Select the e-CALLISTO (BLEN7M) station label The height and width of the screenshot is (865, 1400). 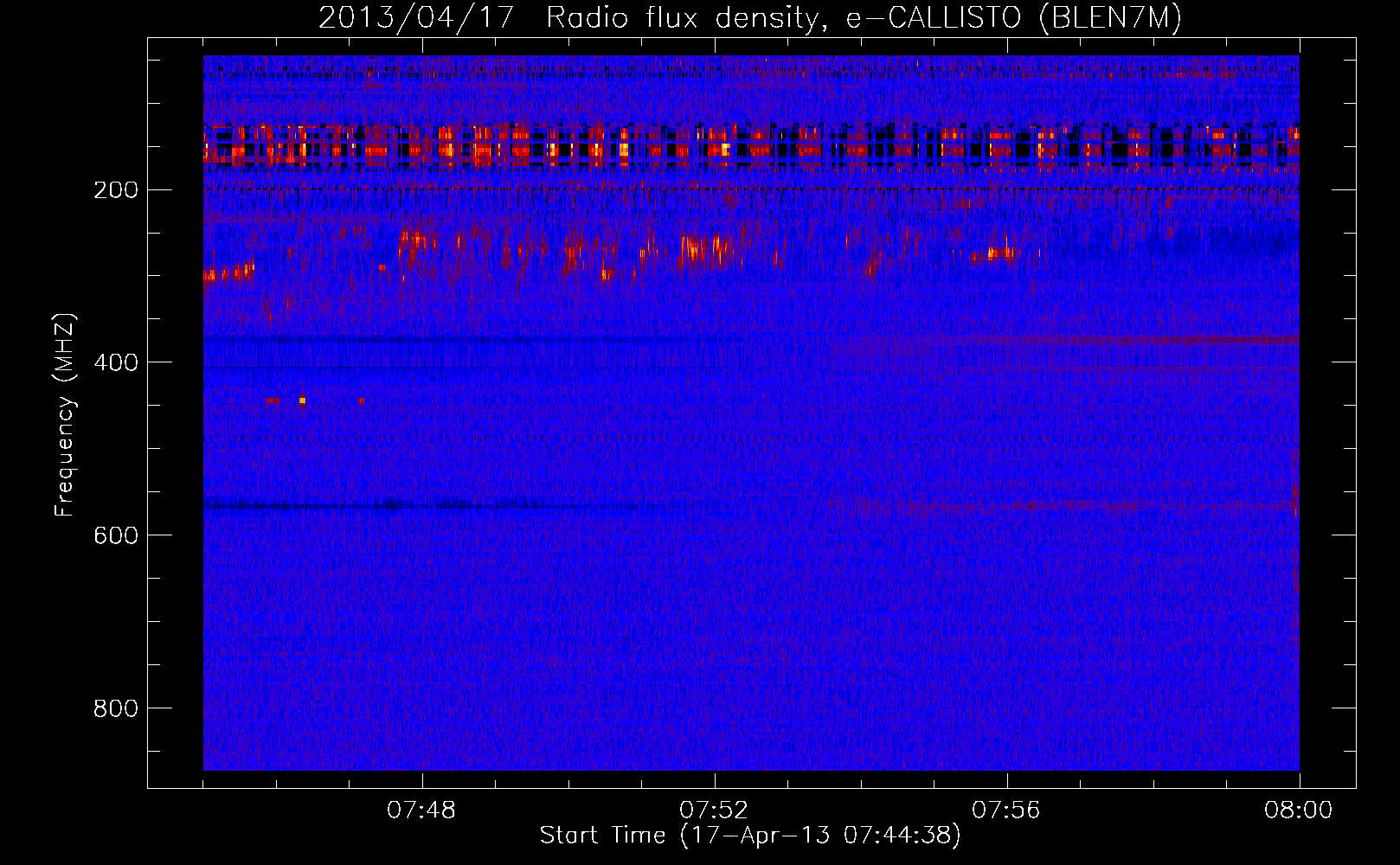click(x=1013, y=18)
